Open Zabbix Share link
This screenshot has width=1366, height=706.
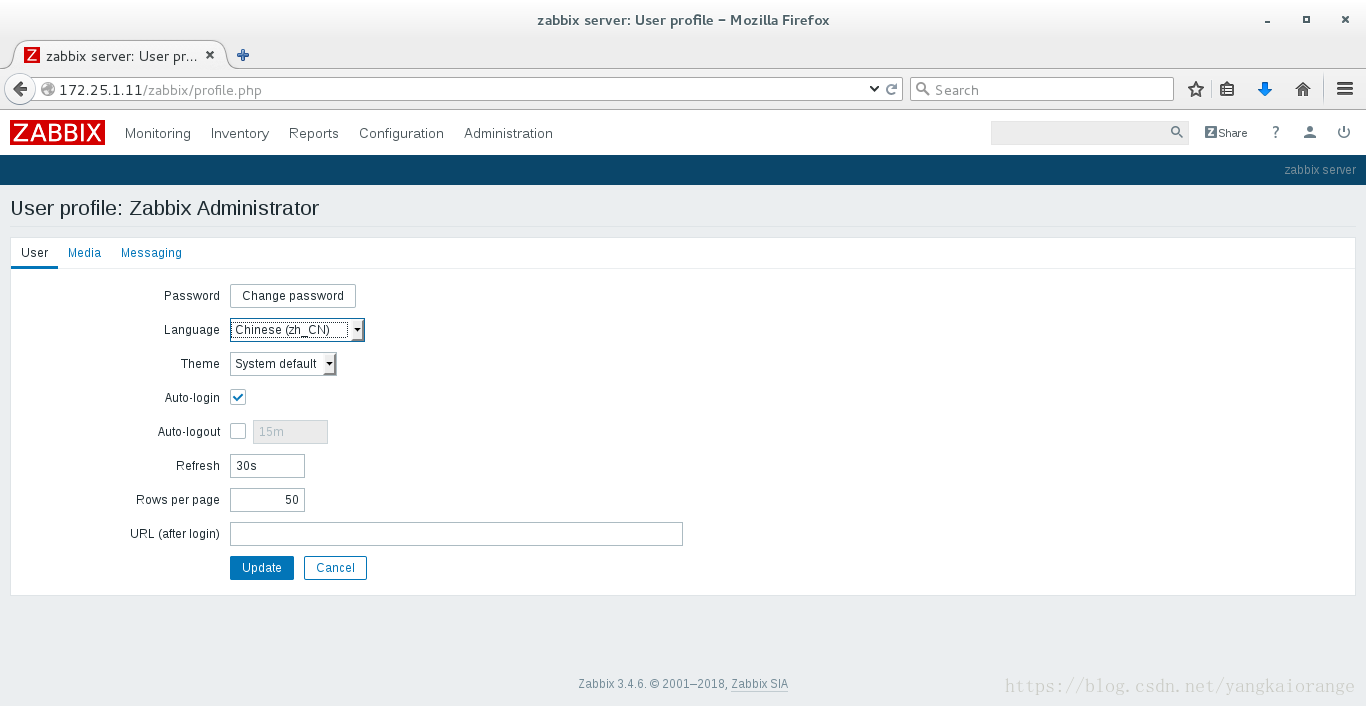click(1226, 132)
